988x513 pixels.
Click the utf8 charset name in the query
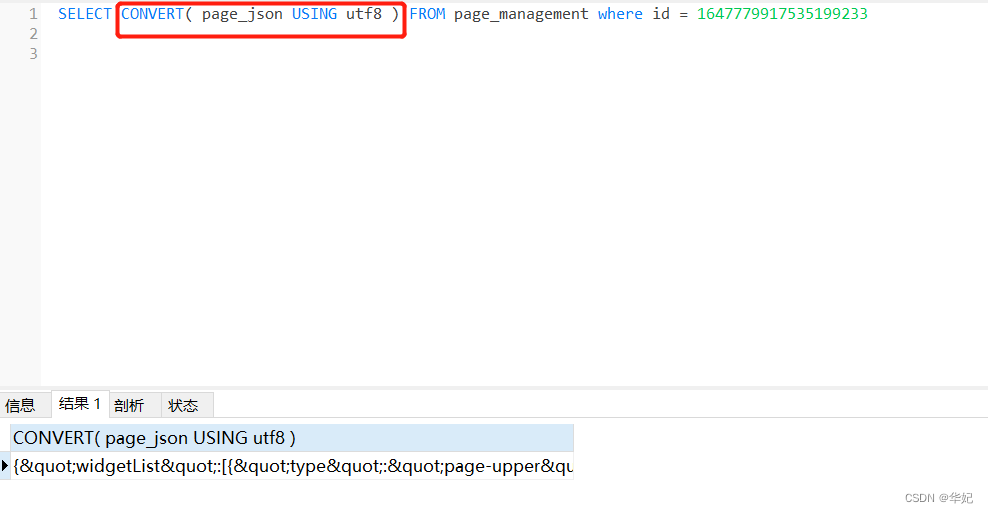click(364, 14)
